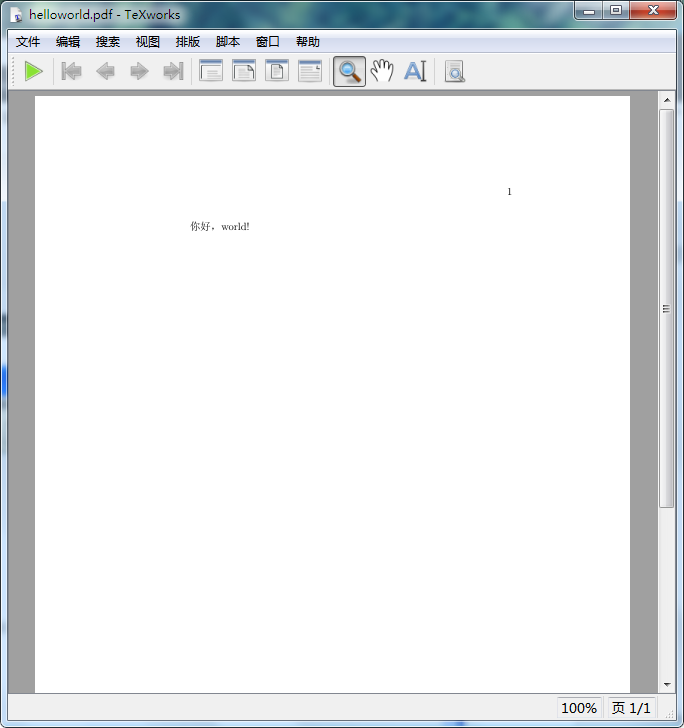Open the 帮助 menu
This screenshot has width=684, height=728.
point(307,42)
